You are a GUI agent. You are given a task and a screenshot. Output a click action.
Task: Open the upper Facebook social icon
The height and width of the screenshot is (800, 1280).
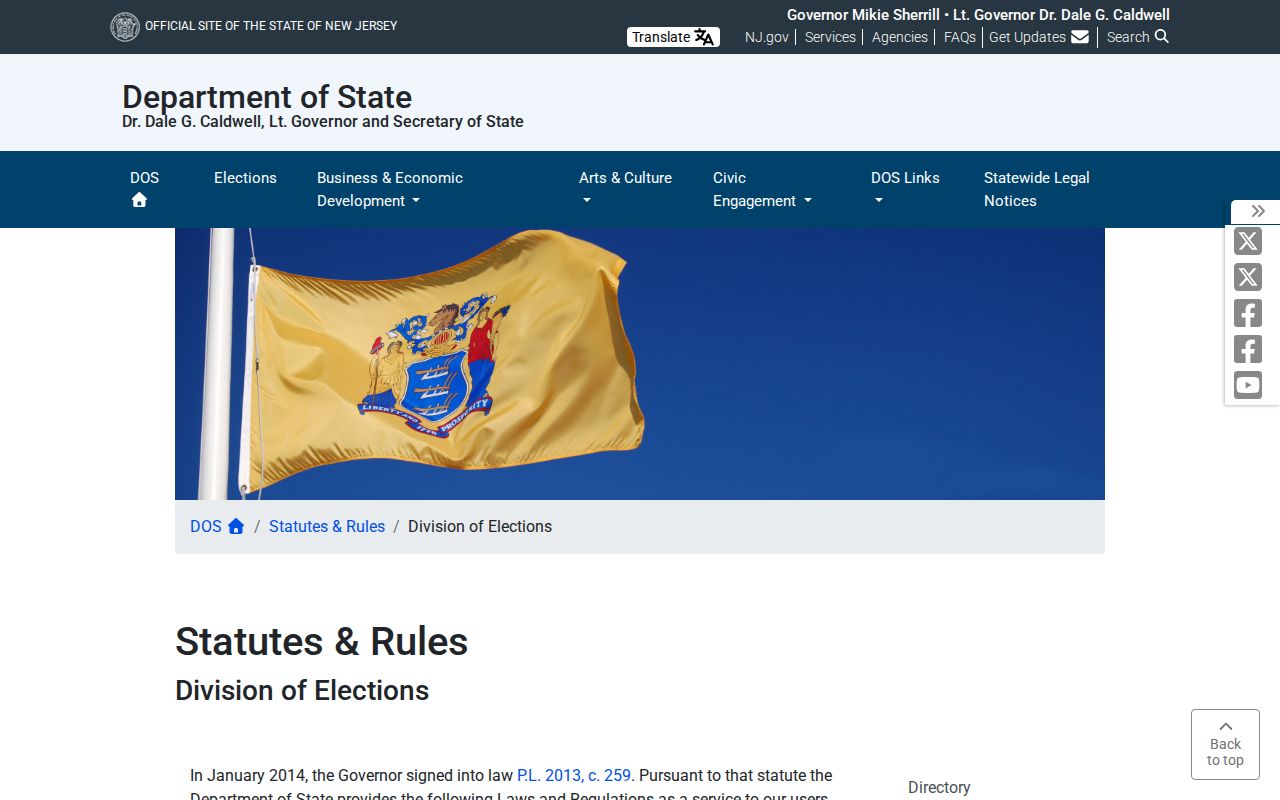1248,313
